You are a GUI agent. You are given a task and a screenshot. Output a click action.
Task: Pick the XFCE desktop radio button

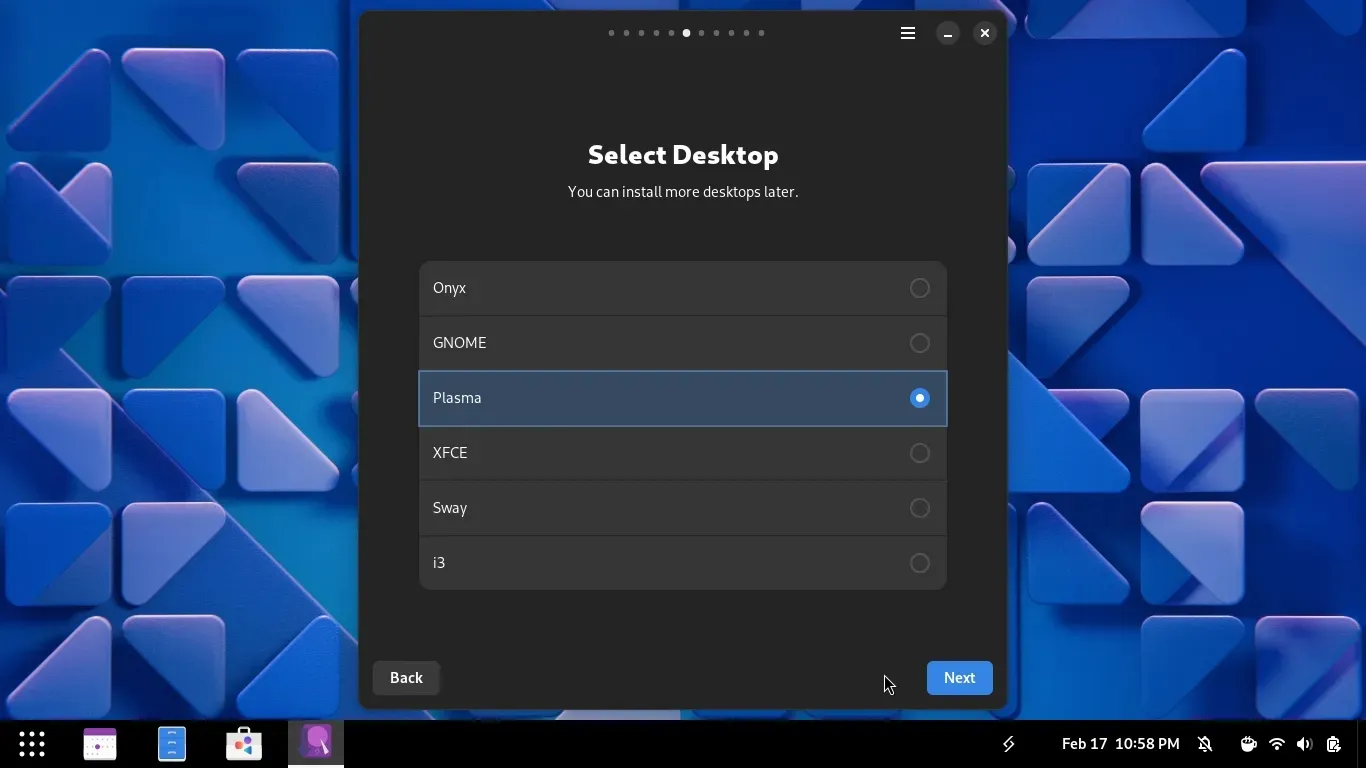[x=919, y=453]
